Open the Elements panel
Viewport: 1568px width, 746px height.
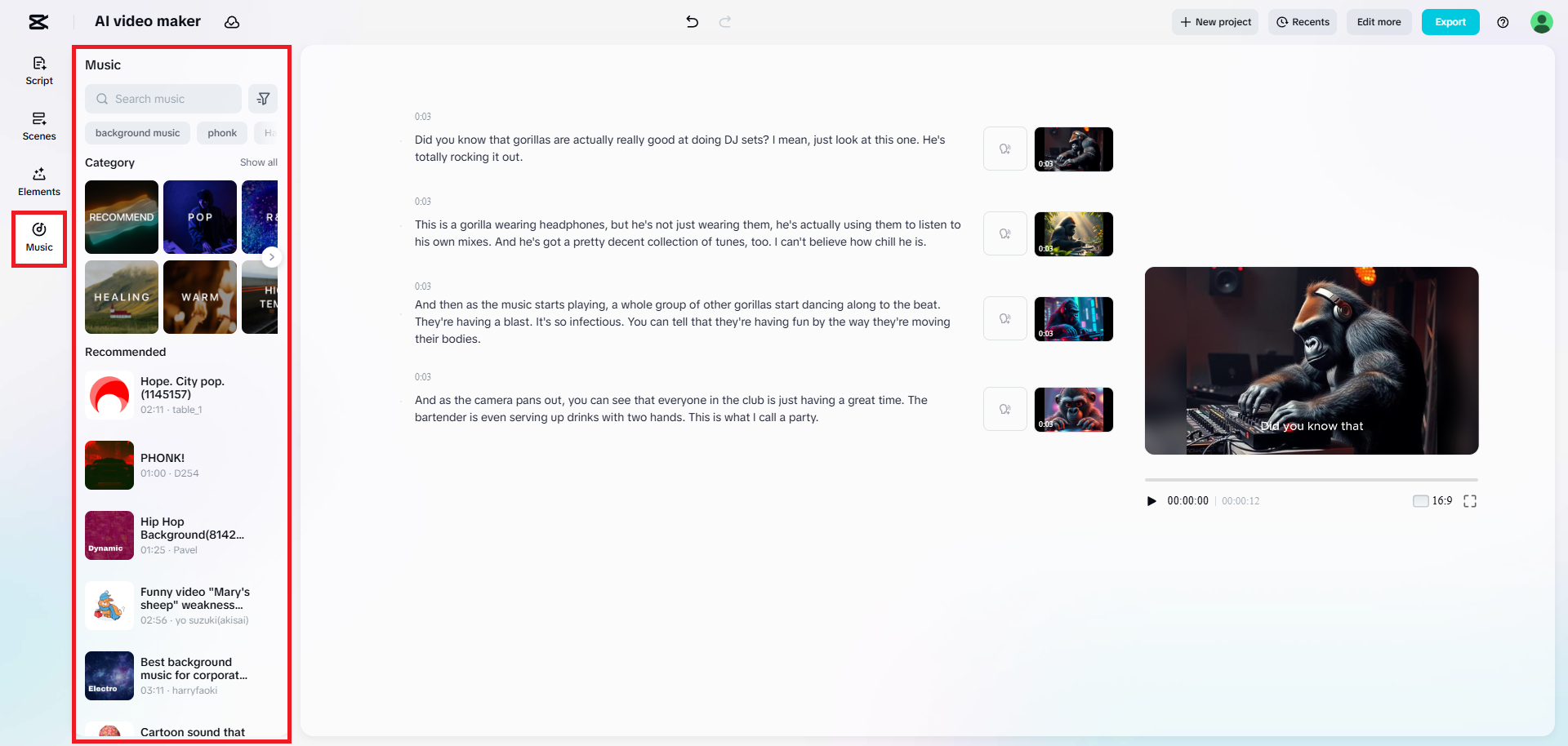click(x=39, y=182)
